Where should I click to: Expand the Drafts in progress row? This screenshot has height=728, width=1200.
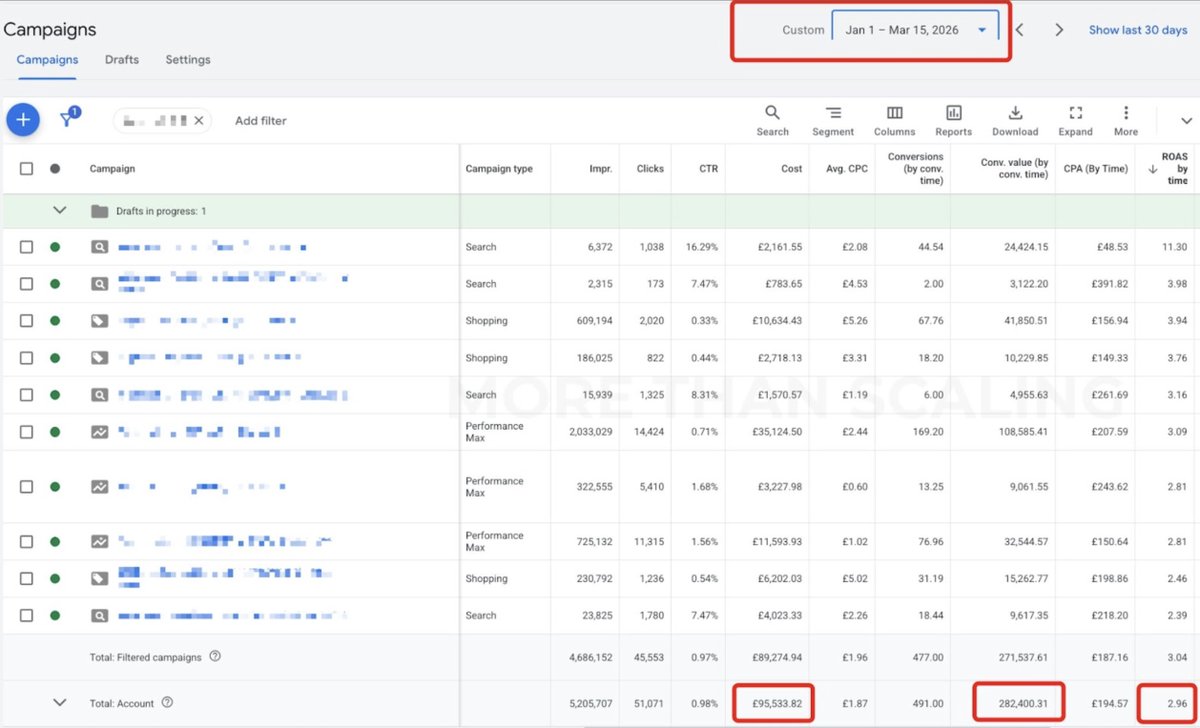click(x=59, y=211)
